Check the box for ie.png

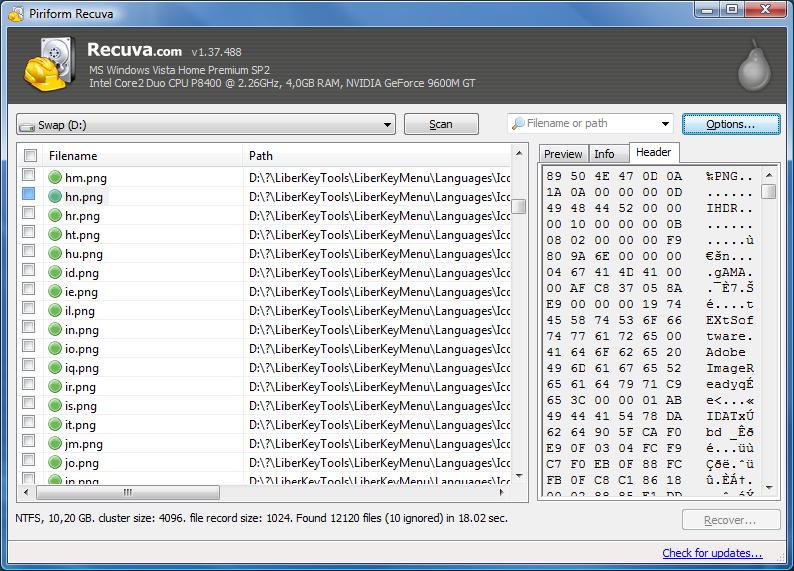coord(29,289)
